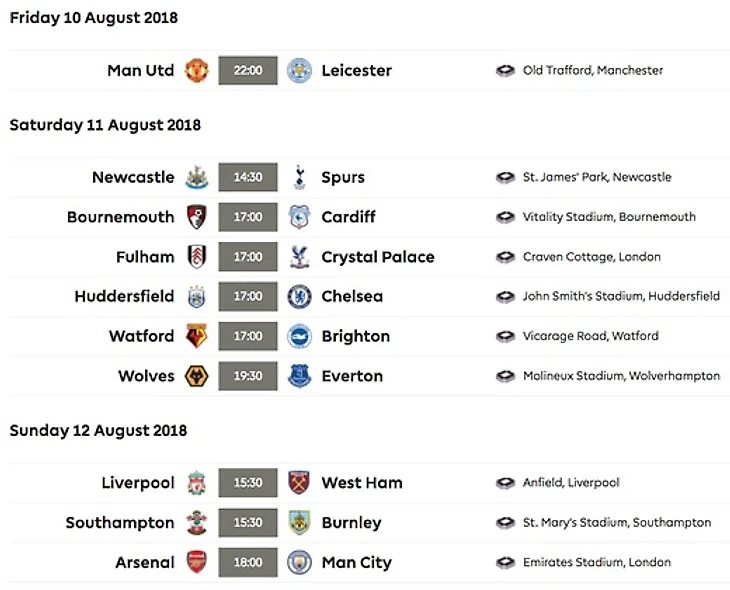
Task: Click the Arsenal club crest
Action: pyautogui.click(x=197, y=563)
